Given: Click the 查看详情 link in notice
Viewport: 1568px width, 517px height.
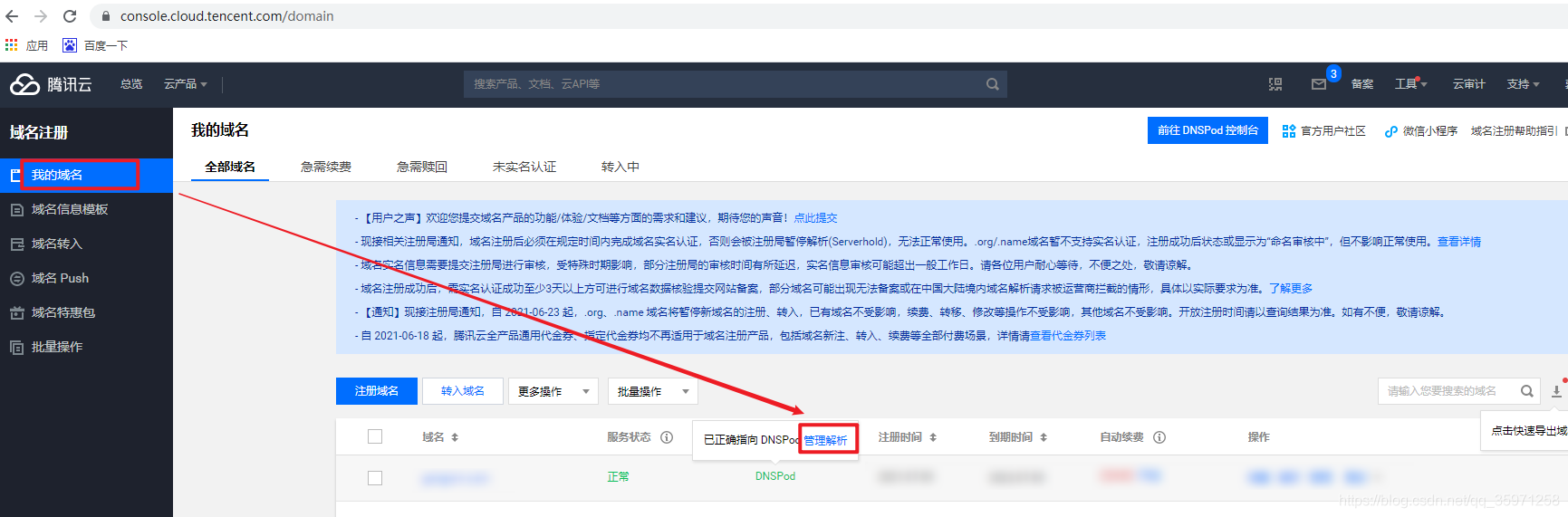Looking at the screenshot, I should click(x=1459, y=242).
